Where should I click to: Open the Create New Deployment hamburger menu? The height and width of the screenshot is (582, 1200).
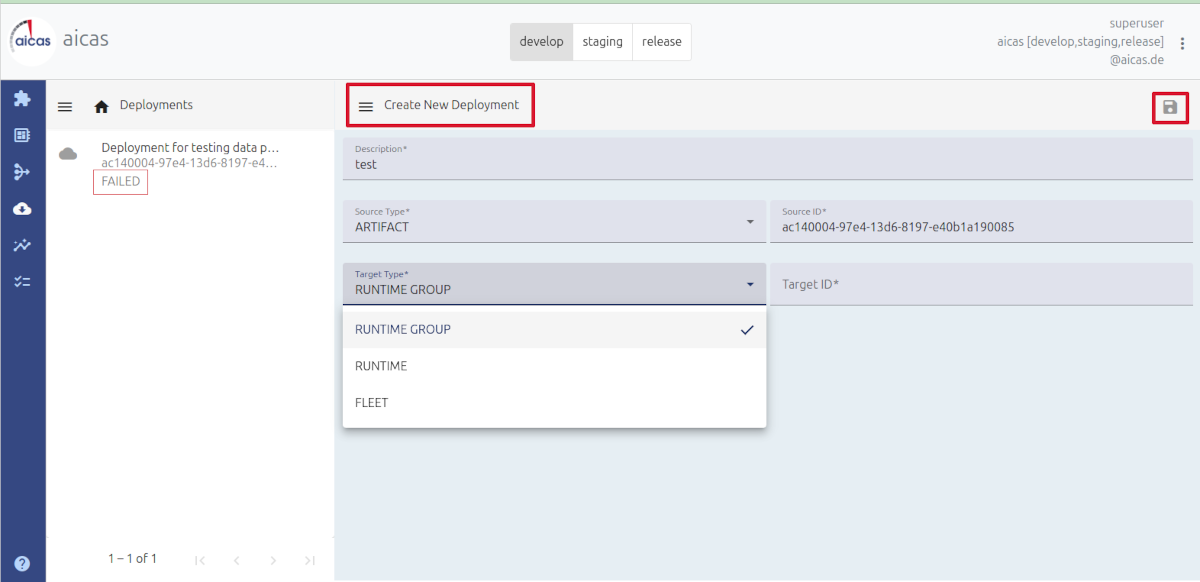[x=366, y=106]
